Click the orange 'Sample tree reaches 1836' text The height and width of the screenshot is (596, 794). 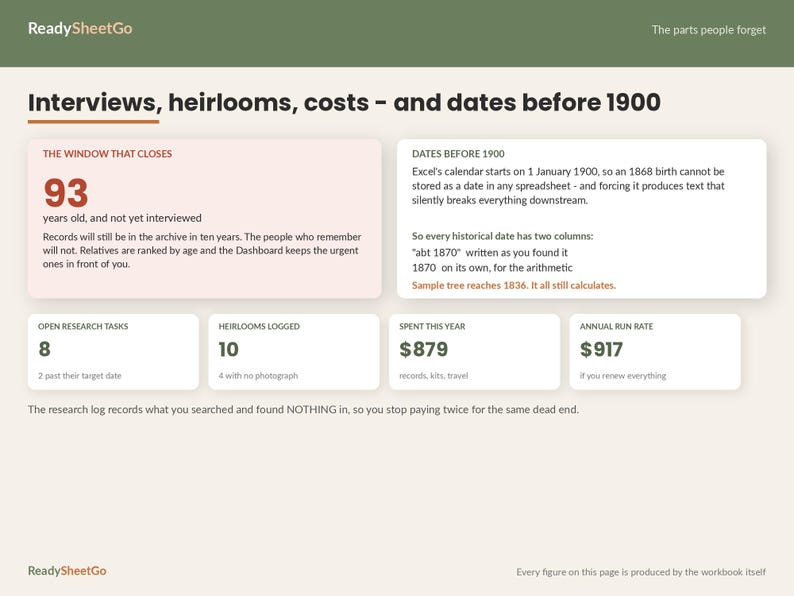(514, 286)
